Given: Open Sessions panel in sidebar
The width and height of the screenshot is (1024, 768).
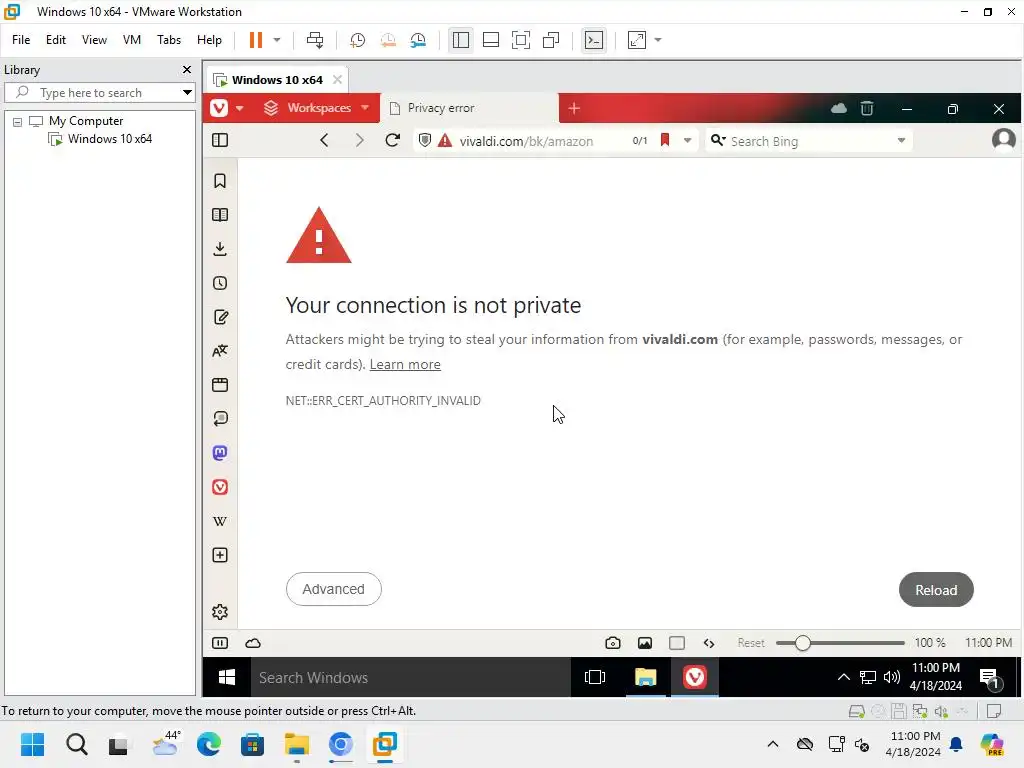Looking at the screenshot, I should click(220, 419).
